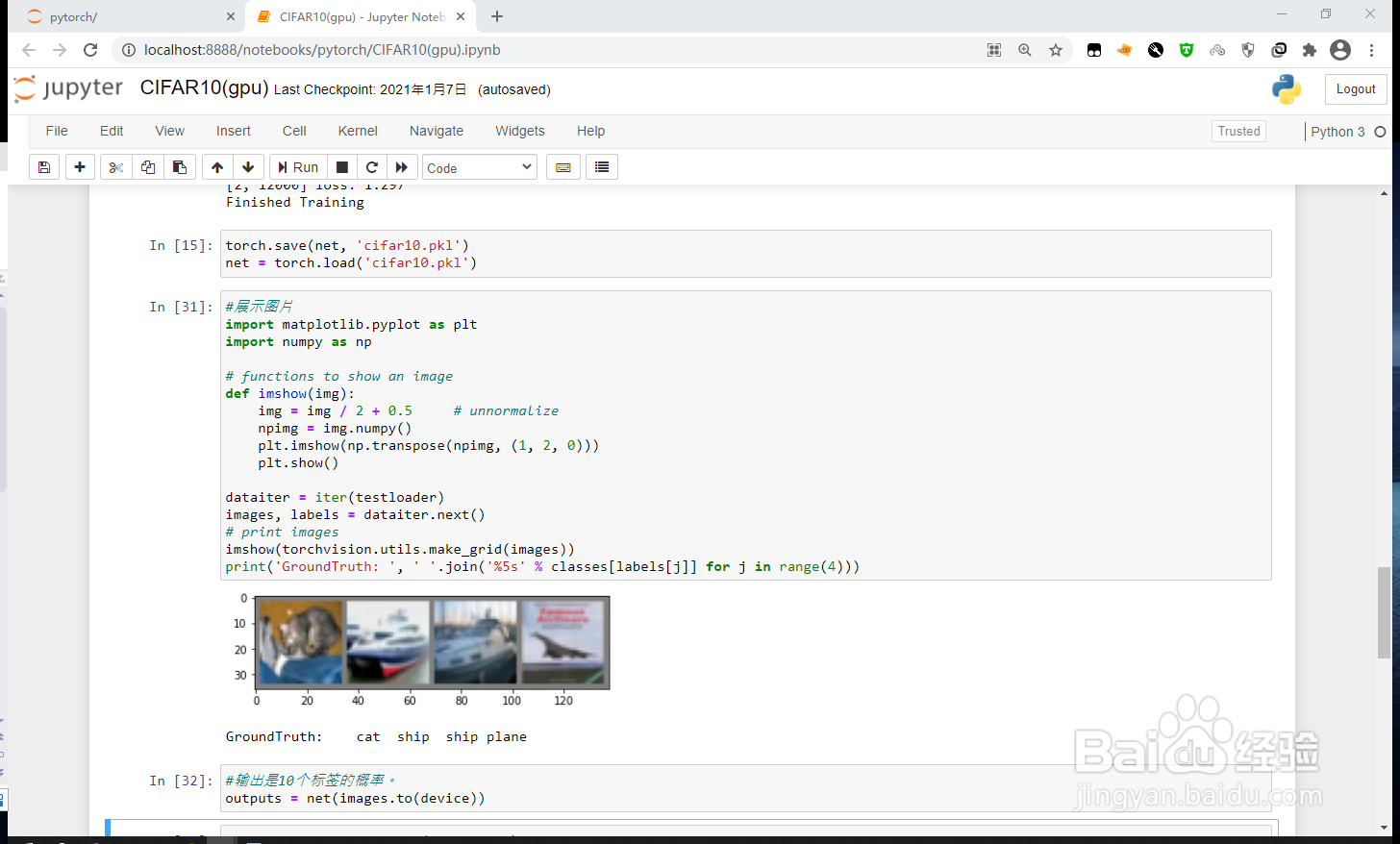Open the extensions puzzle icon

pyautogui.click(x=1310, y=50)
